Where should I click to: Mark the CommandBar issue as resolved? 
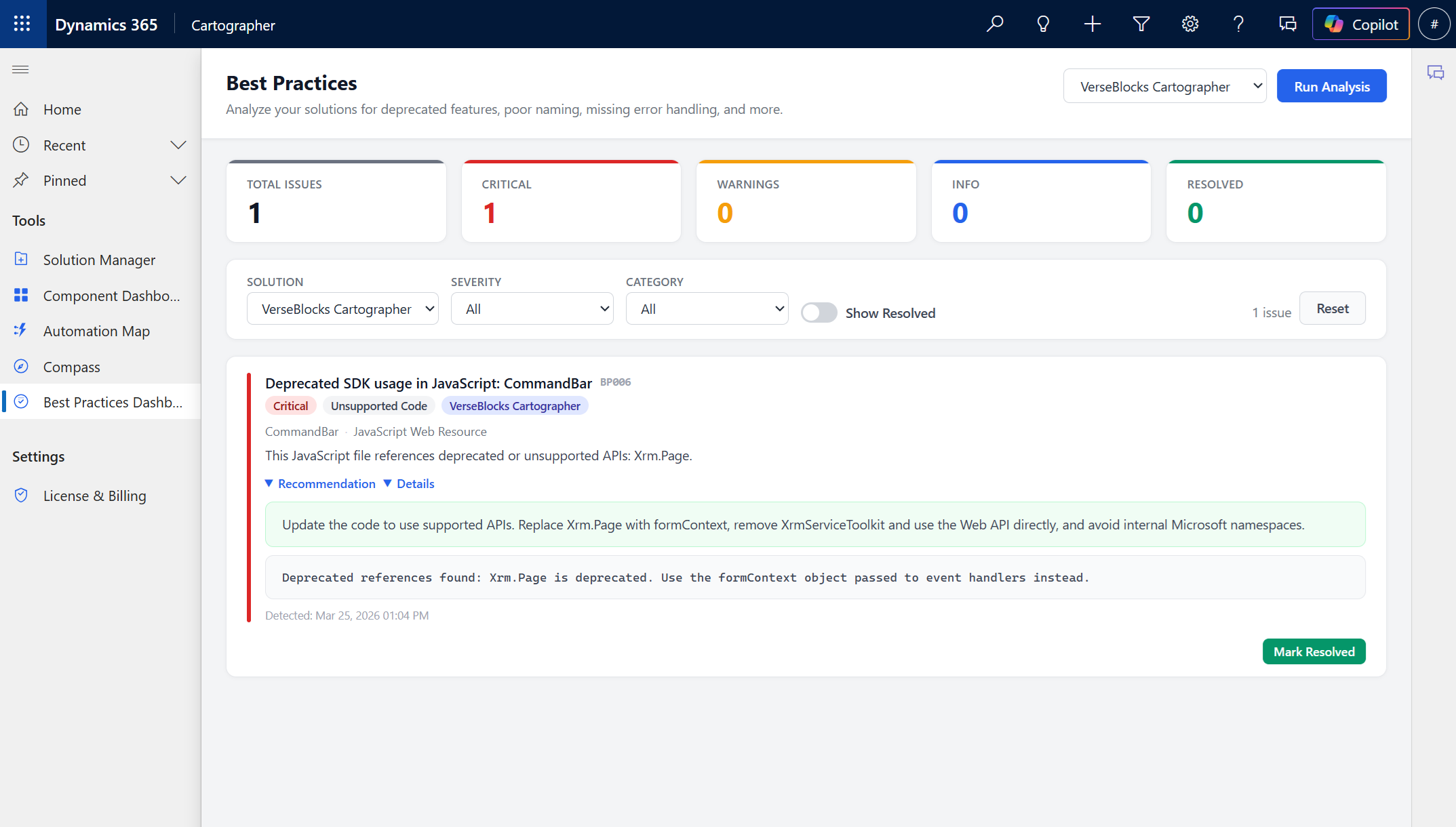[x=1314, y=651]
